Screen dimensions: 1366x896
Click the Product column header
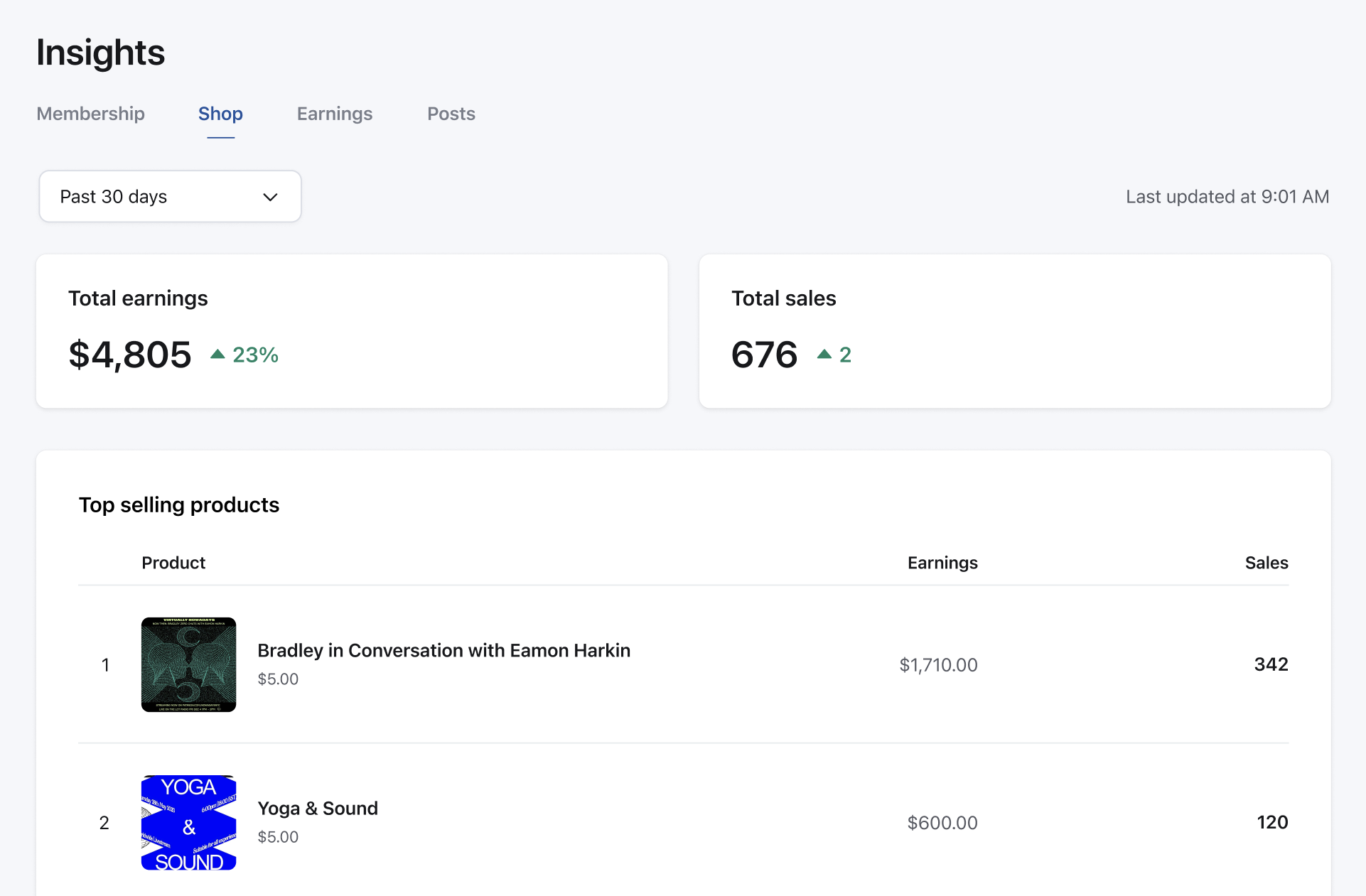tap(173, 562)
